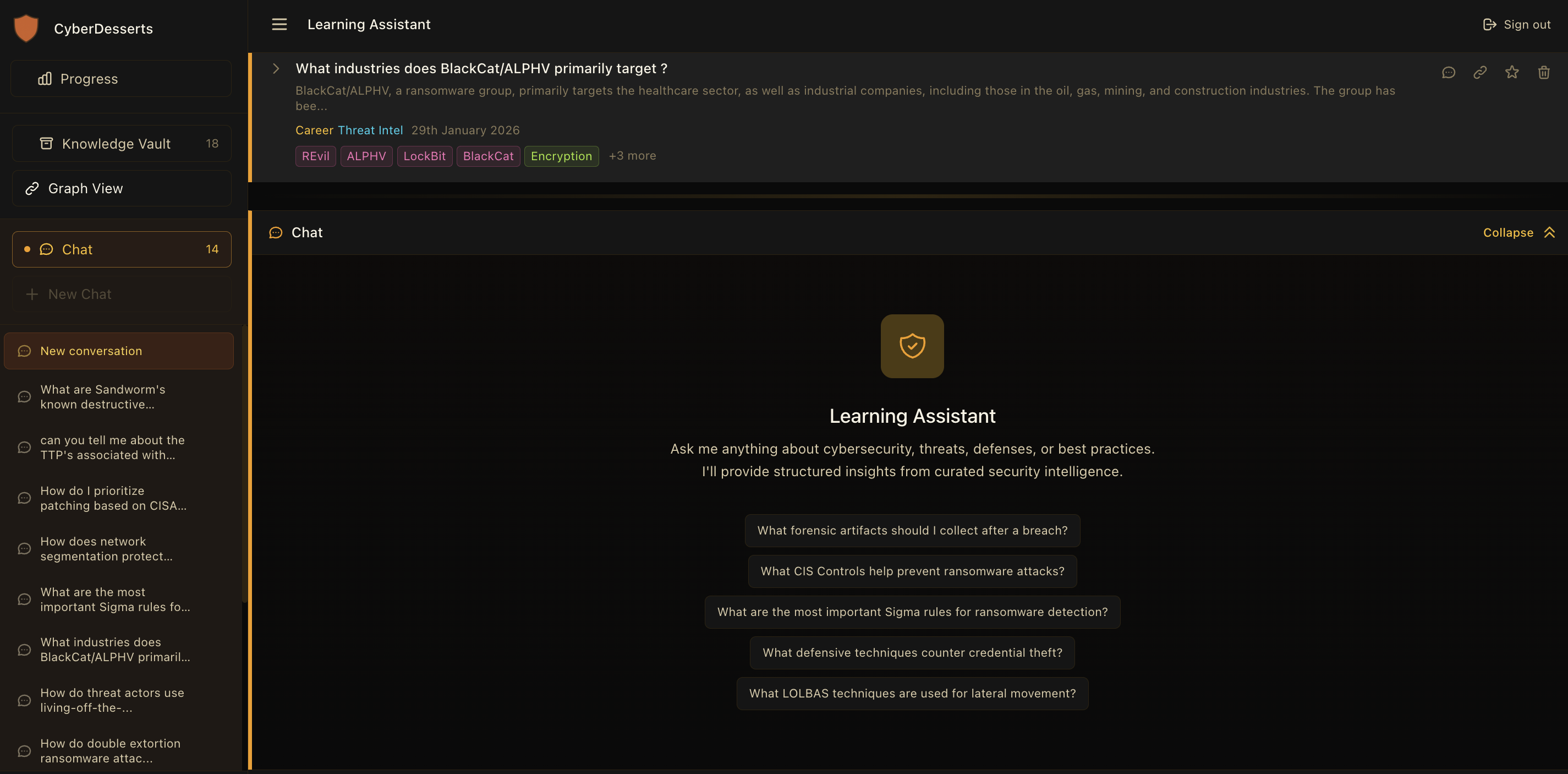
Task: Select the Progress chart icon in the sidebar
Action: (46, 78)
